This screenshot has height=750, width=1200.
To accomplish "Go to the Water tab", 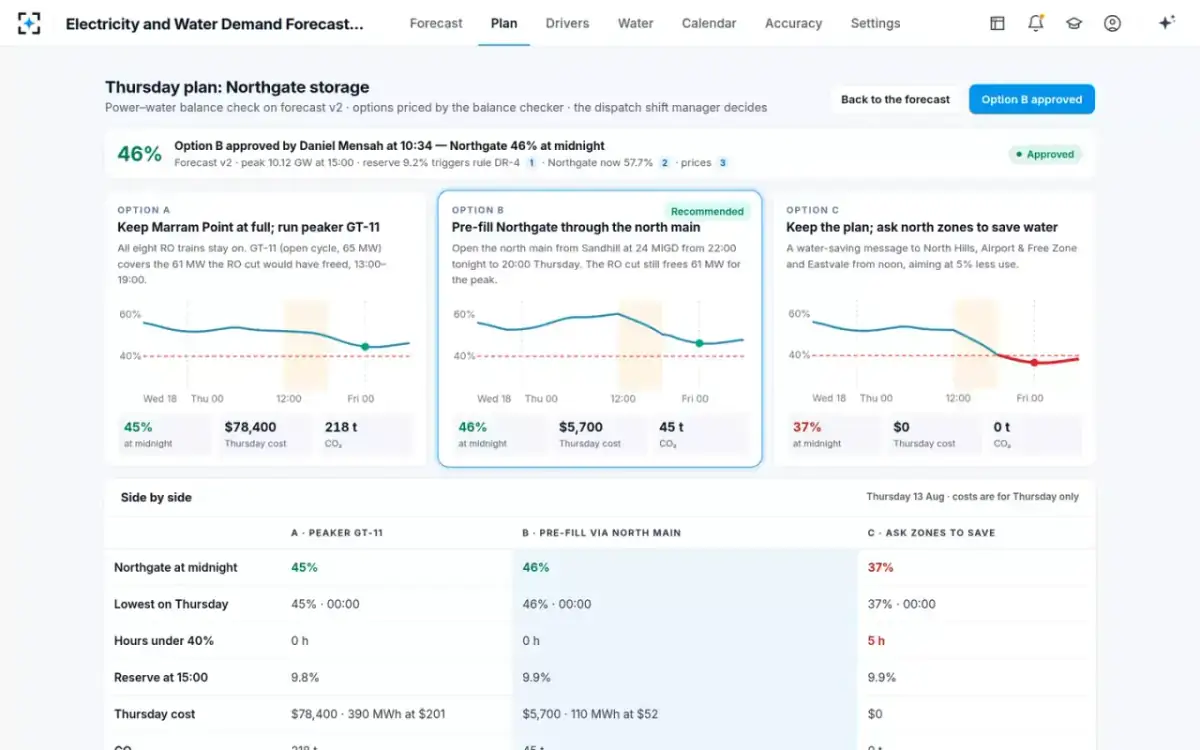I will coord(635,23).
